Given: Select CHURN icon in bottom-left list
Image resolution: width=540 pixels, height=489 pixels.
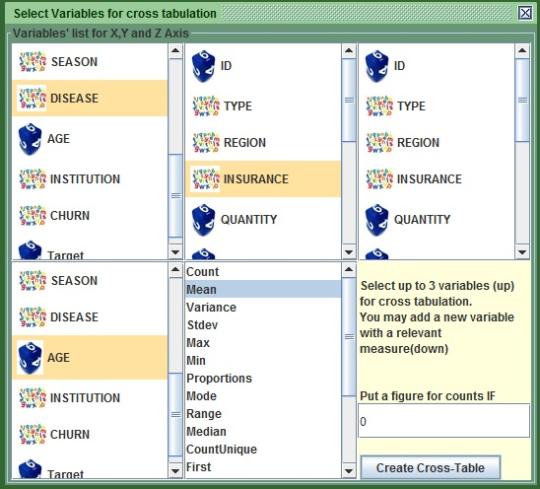Looking at the screenshot, I should (x=32, y=435).
